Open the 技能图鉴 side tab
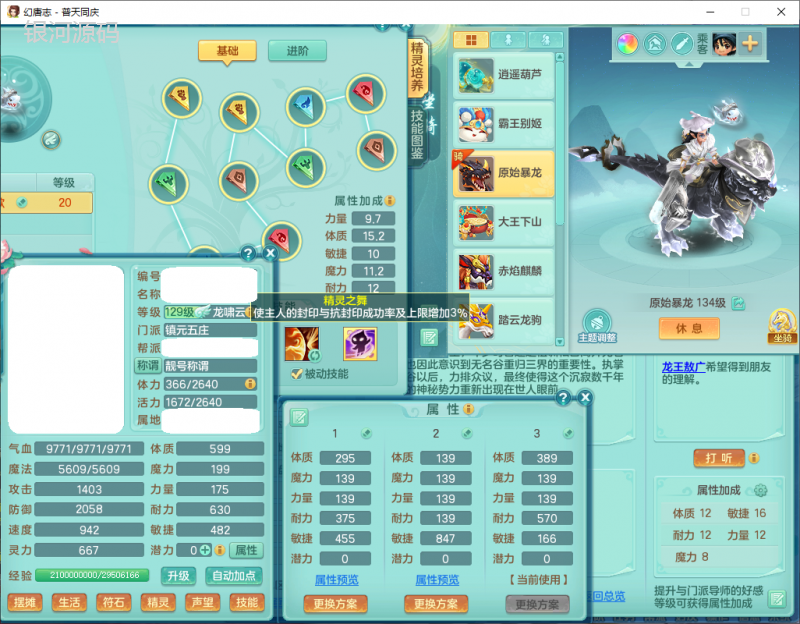This screenshot has width=800, height=624. coord(417,134)
